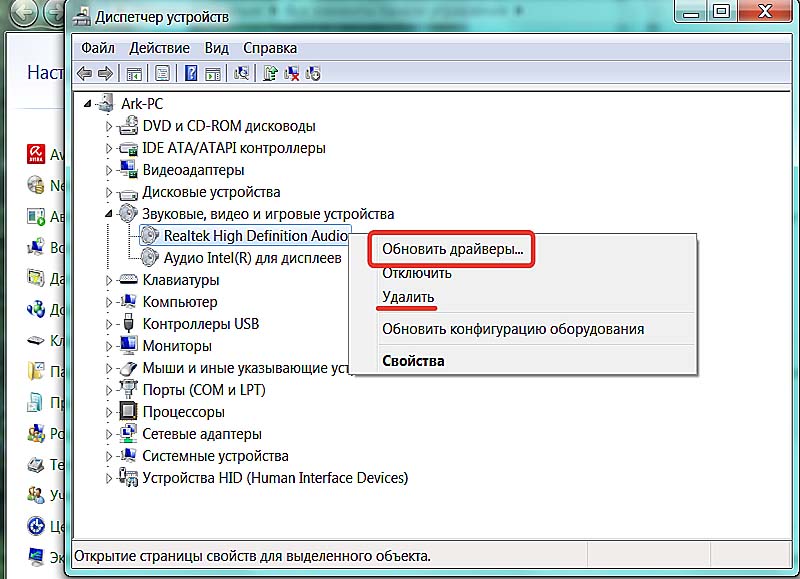
Task: Expand the Видеоадаптеры category
Action: click(109, 170)
